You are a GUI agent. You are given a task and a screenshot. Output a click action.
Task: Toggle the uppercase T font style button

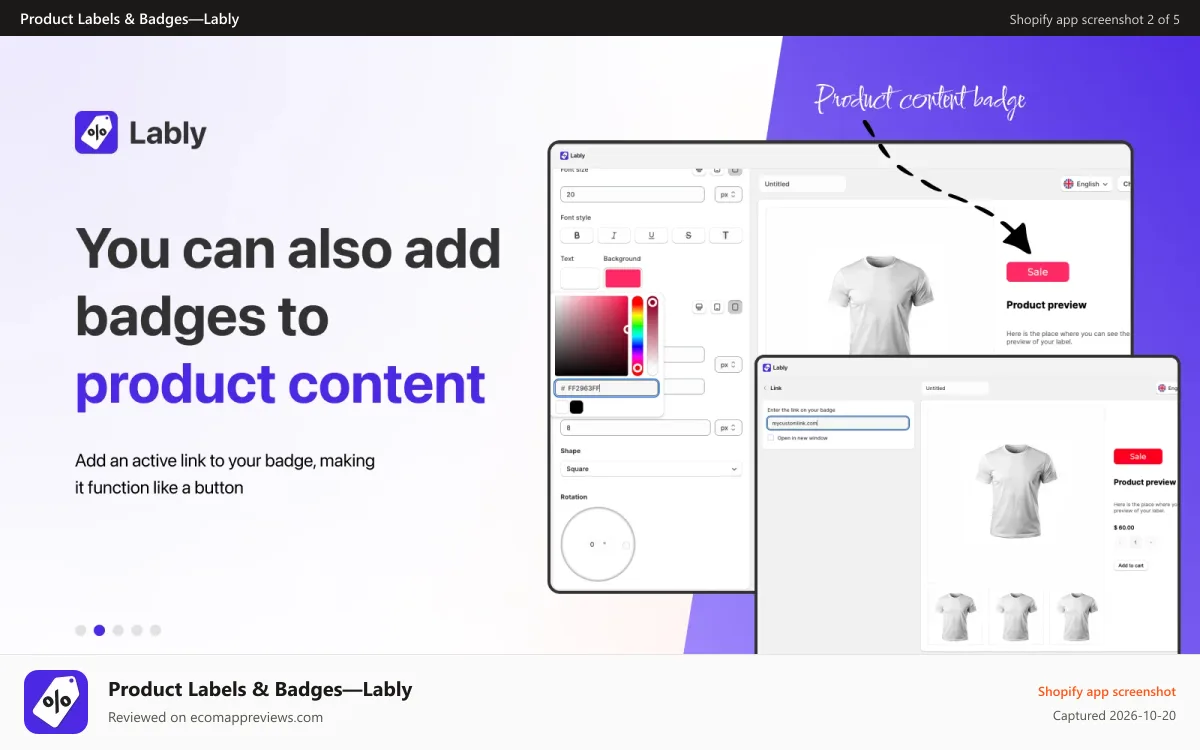[x=725, y=235]
